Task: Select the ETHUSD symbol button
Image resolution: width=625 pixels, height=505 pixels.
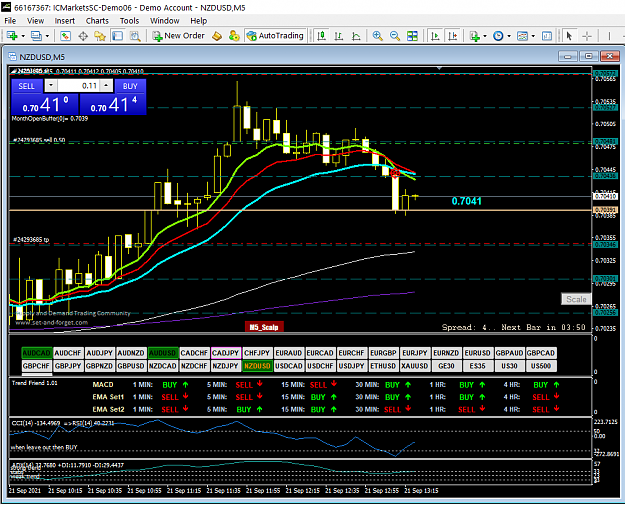Action: point(383,366)
